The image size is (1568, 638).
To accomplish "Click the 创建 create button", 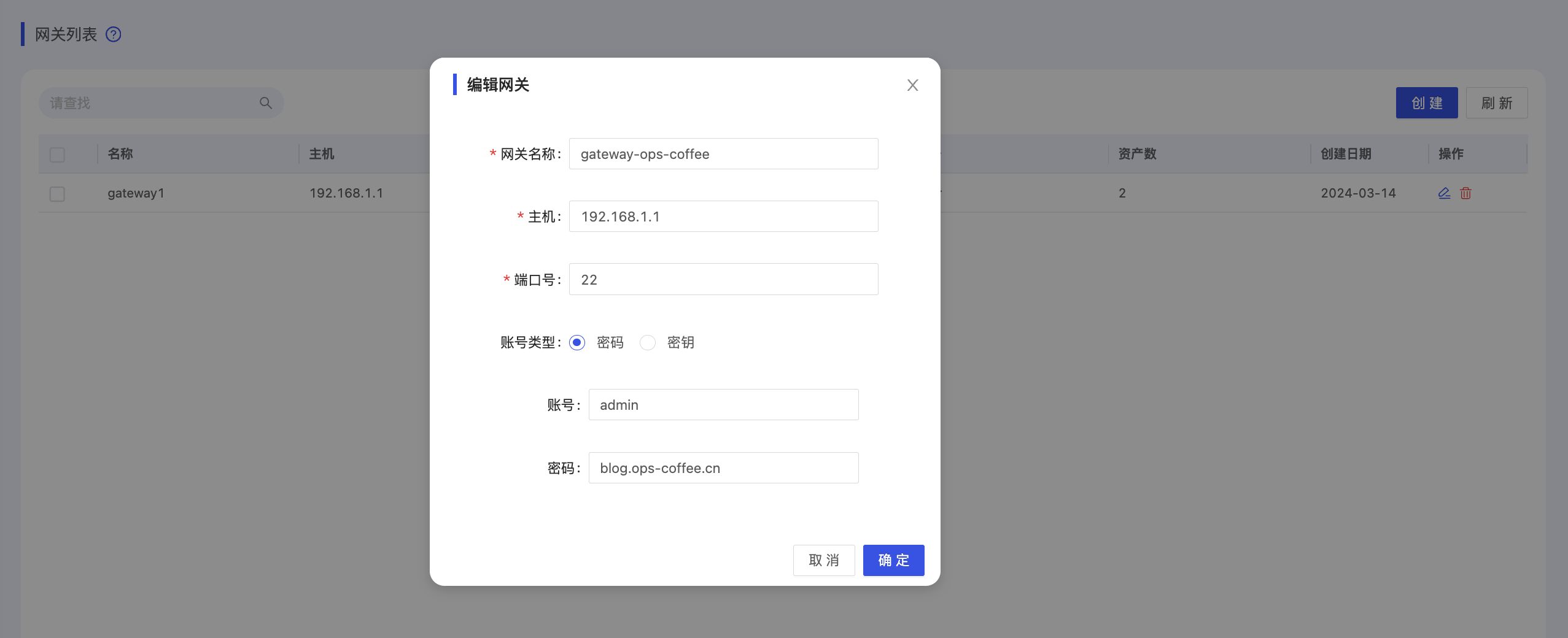I will pos(1426,103).
